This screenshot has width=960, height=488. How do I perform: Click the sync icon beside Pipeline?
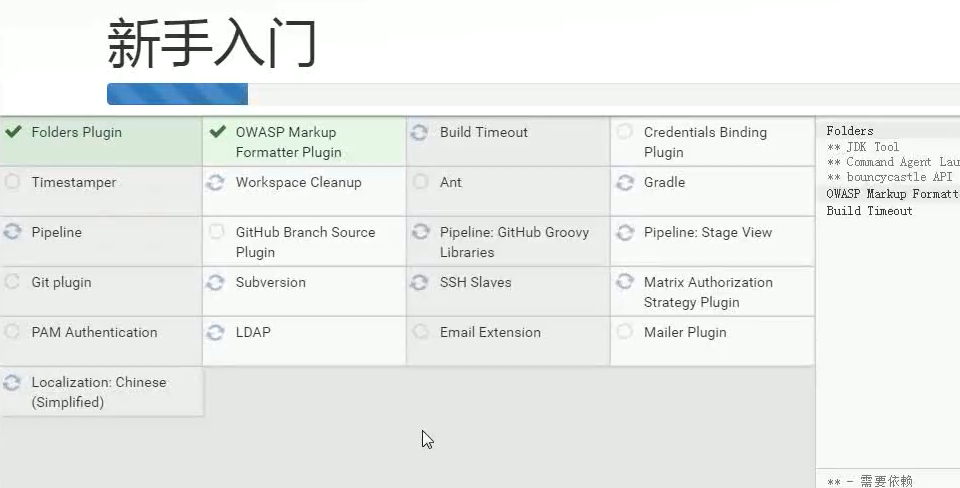pos(12,232)
